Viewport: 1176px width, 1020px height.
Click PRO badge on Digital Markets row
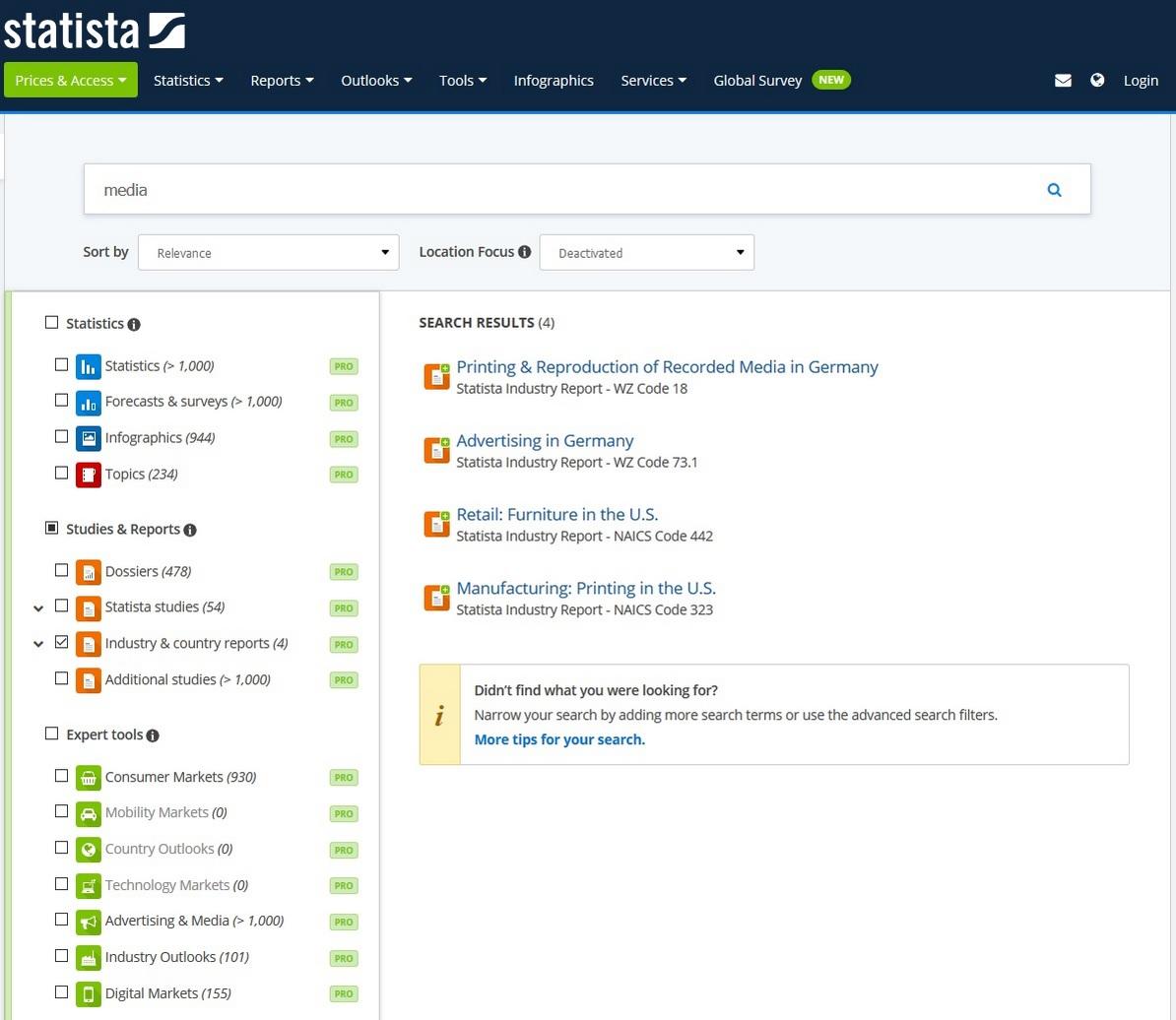tap(344, 993)
